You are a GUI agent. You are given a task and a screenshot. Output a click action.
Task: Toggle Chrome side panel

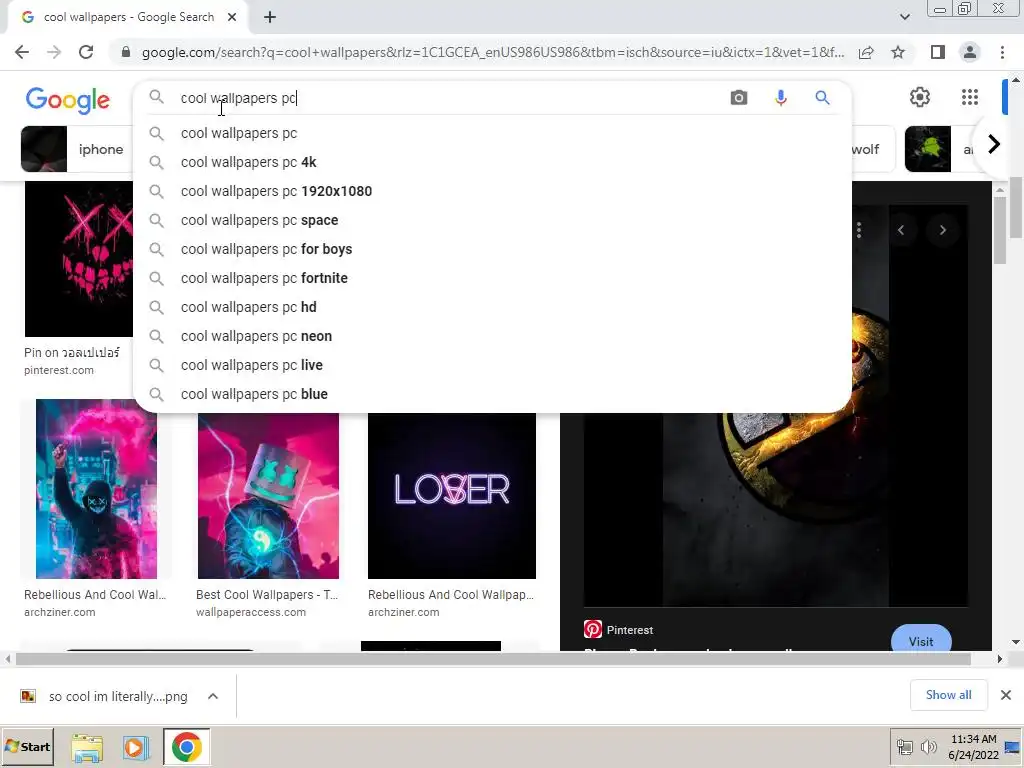tap(938, 52)
